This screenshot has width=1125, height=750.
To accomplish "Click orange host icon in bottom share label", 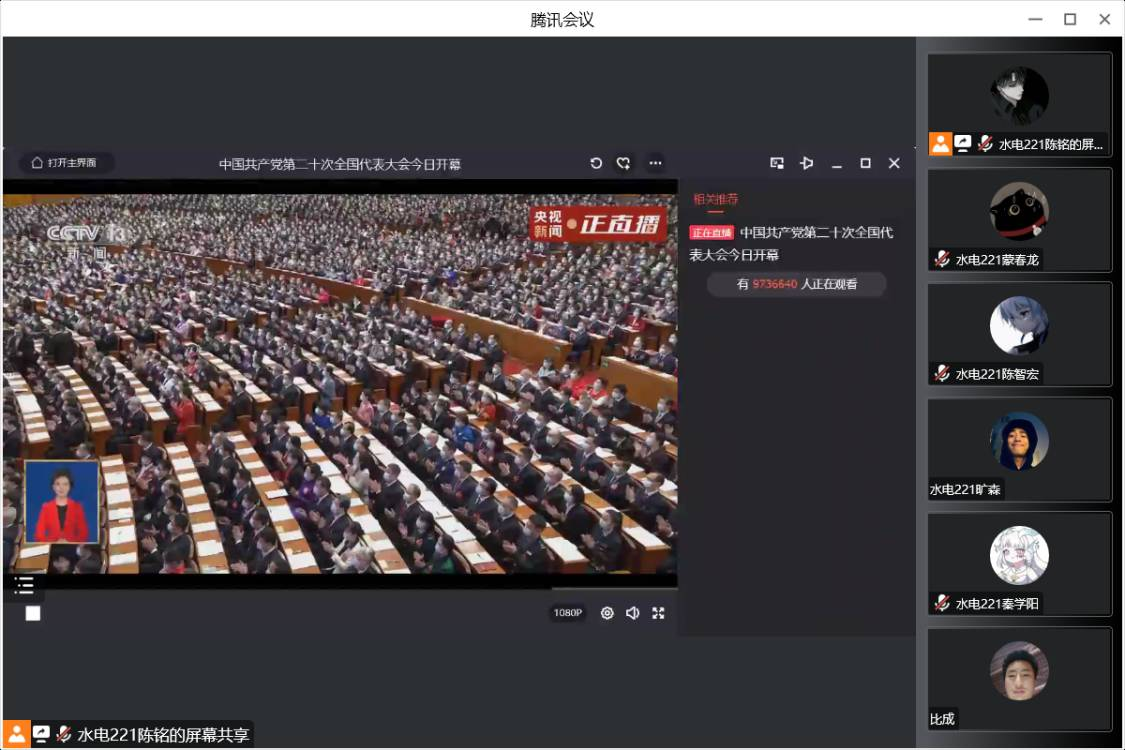I will [x=17, y=733].
